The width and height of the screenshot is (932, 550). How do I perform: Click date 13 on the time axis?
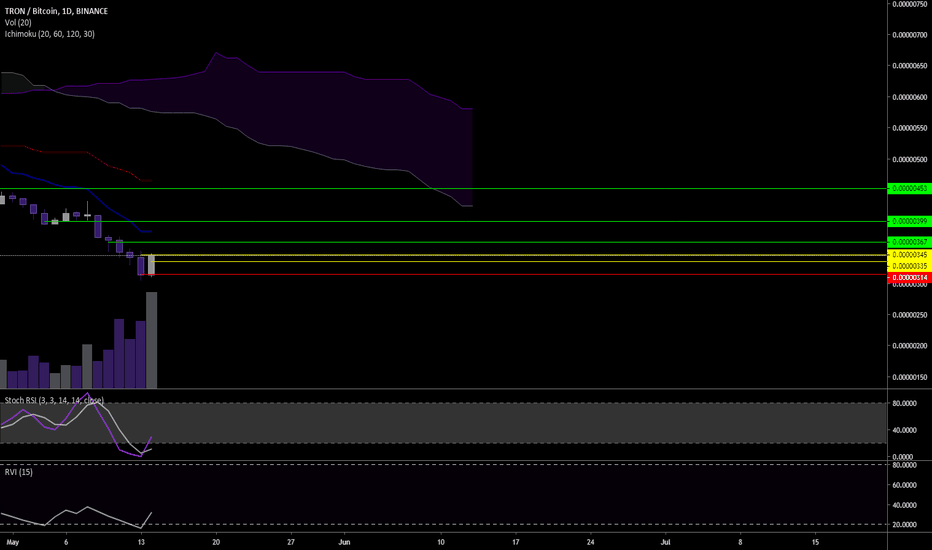(x=141, y=542)
